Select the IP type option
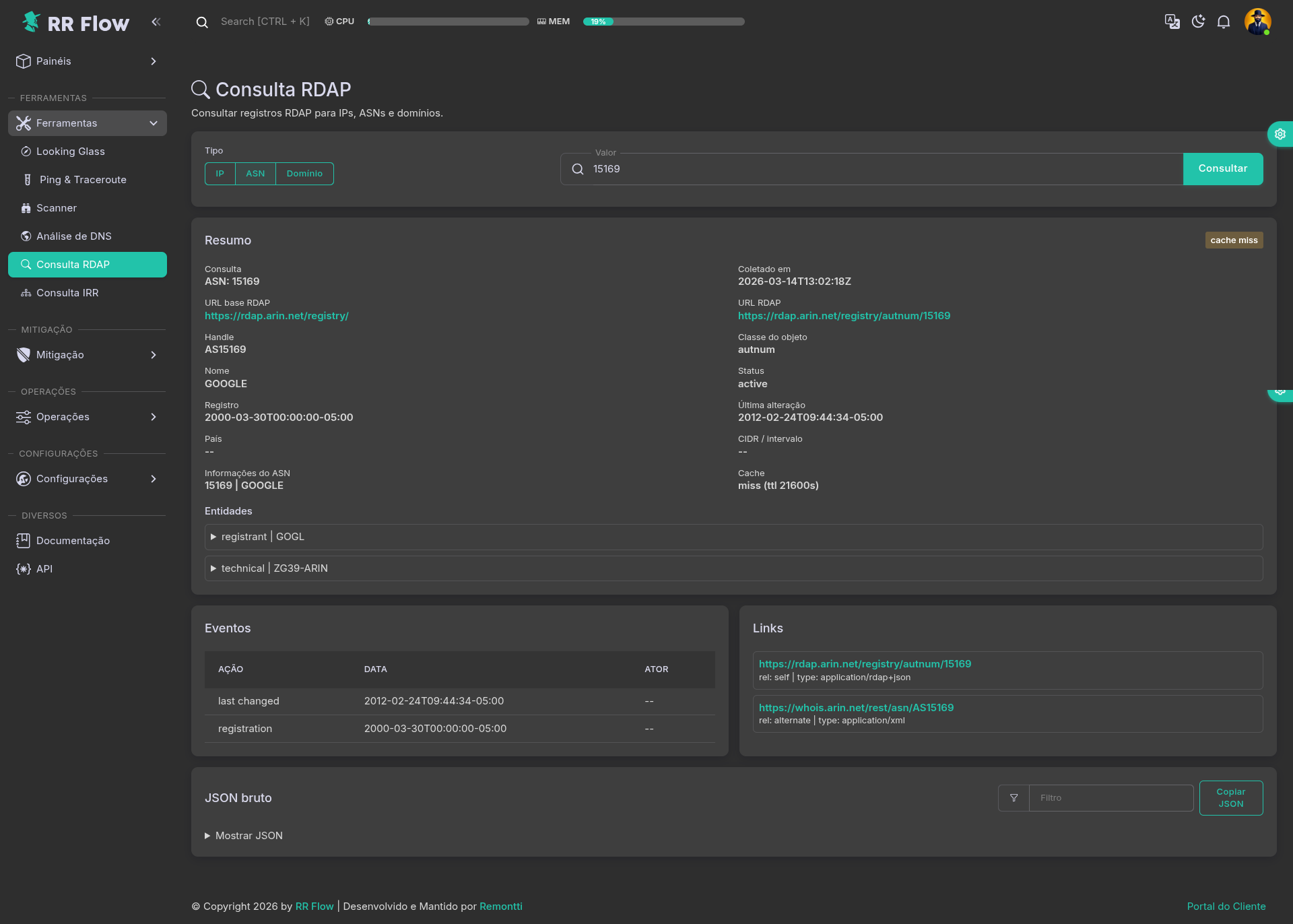 pos(220,174)
